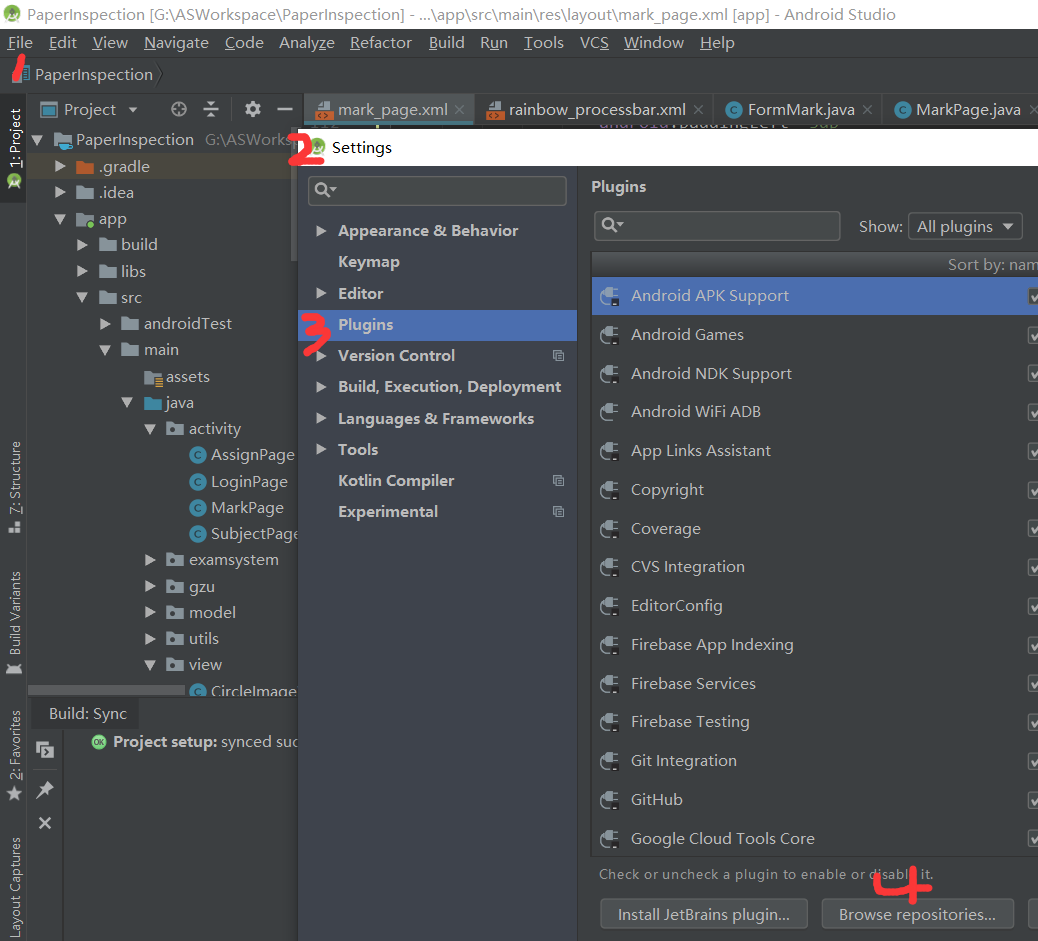The height and width of the screenshot is (941, 1038).
Task: Toggle Coverage plugin checkbox
Action: [1033, 529]
